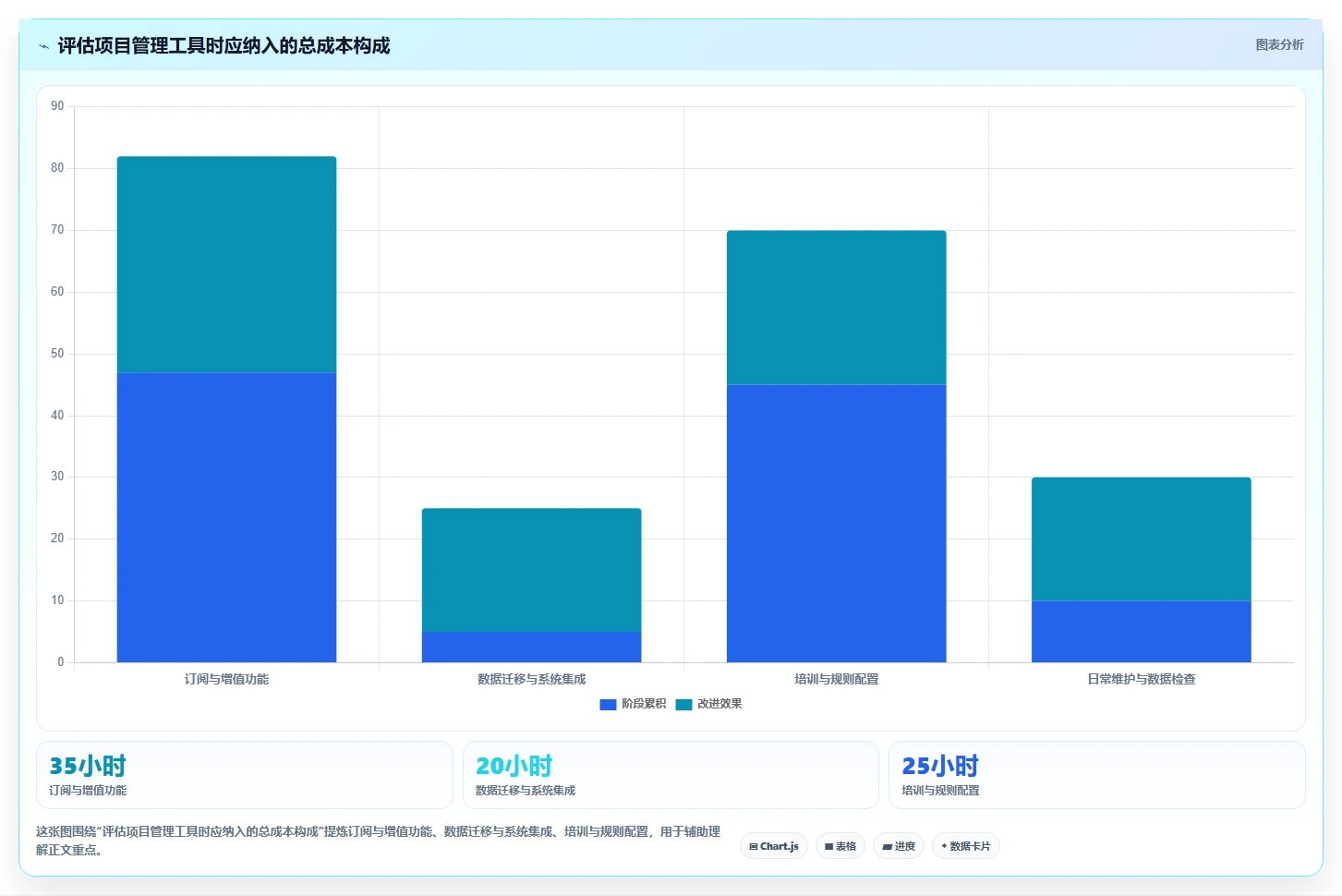Click the 表格 tag chip
The height and width of the screenshot is (896, 1342).
[x=840, y=846]
